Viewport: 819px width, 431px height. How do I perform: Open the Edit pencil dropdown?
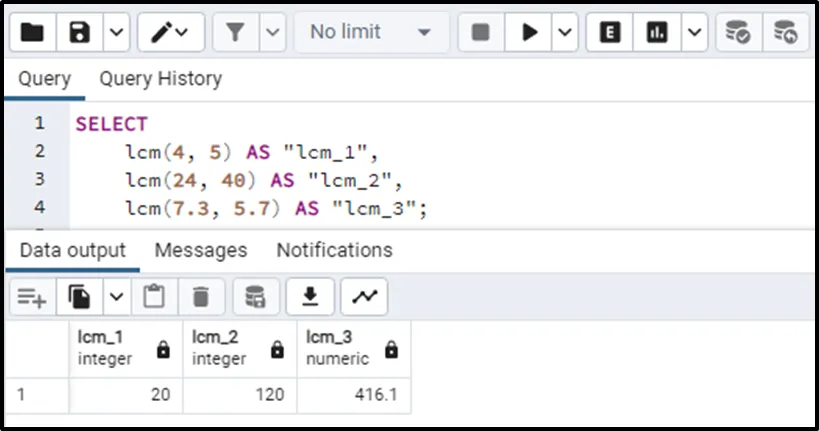(170, 33)
